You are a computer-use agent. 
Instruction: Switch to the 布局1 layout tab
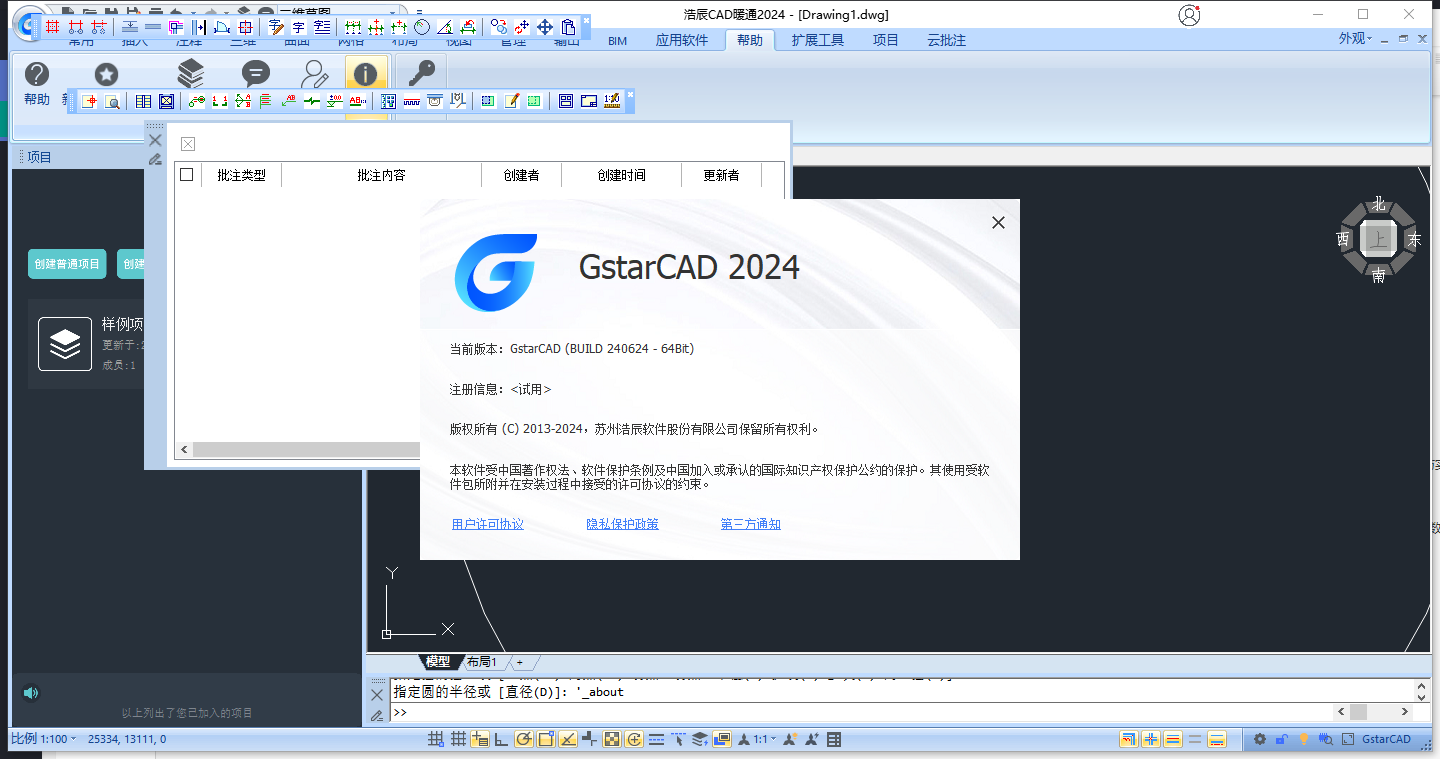pos(482,662)
